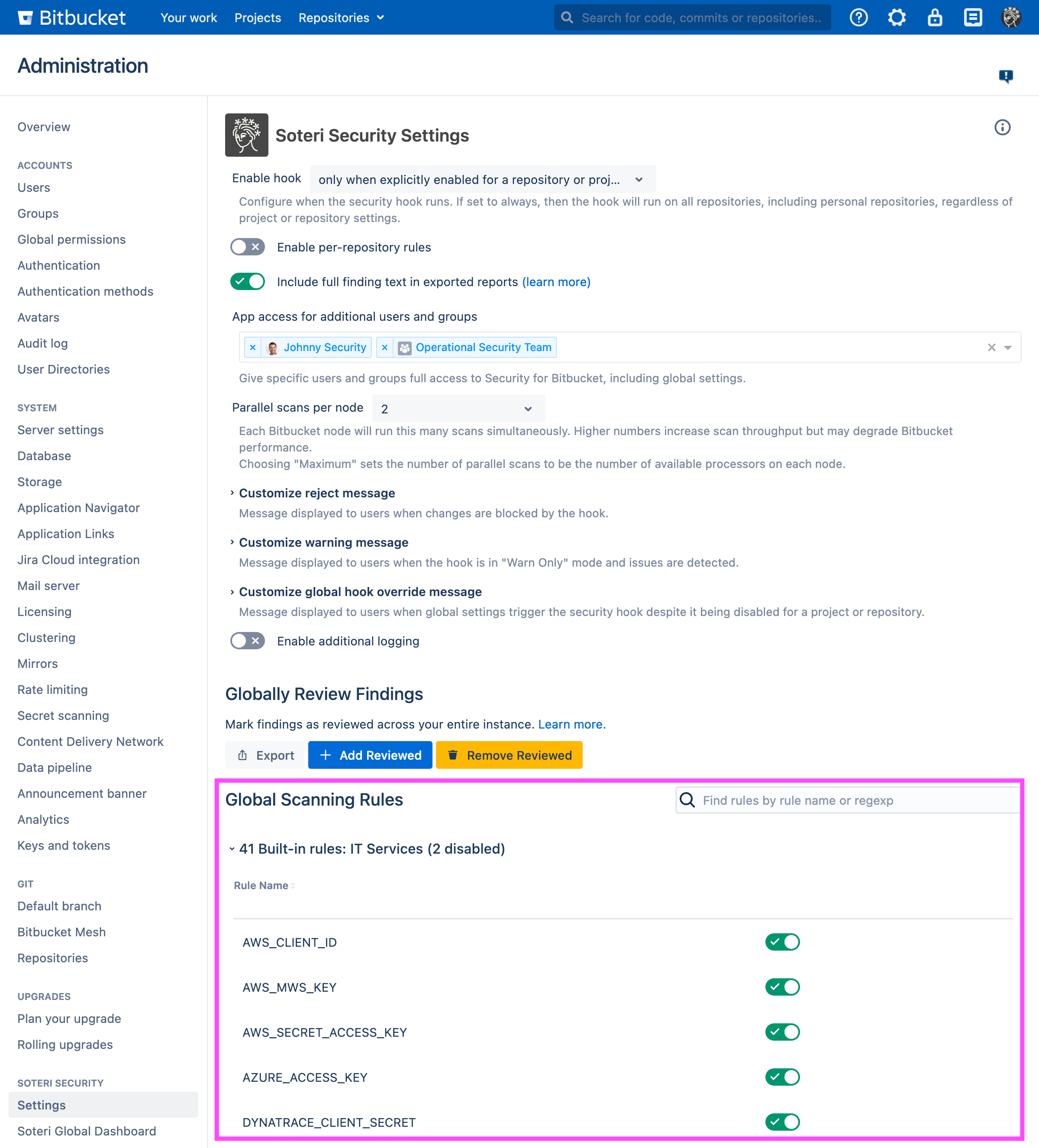Click the info icon beside Soteri settings
This screenshot has width=1039, height=1148.
click(x=1002, y=127)
